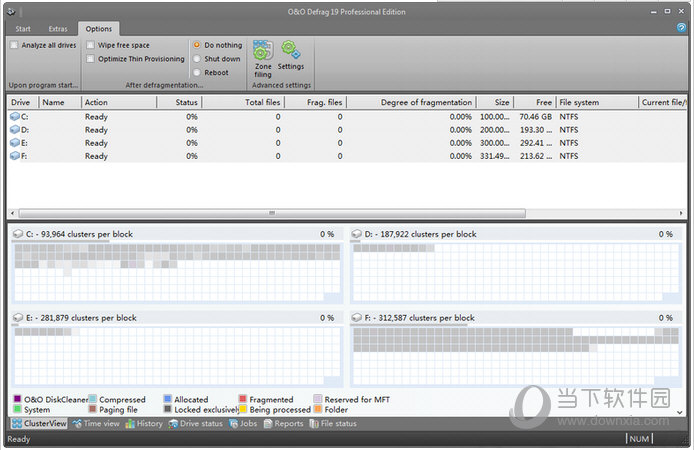The height and width of the screenshot is (450, 694).
Task: Click the C: cluster block map
Action: coord(177,272)
